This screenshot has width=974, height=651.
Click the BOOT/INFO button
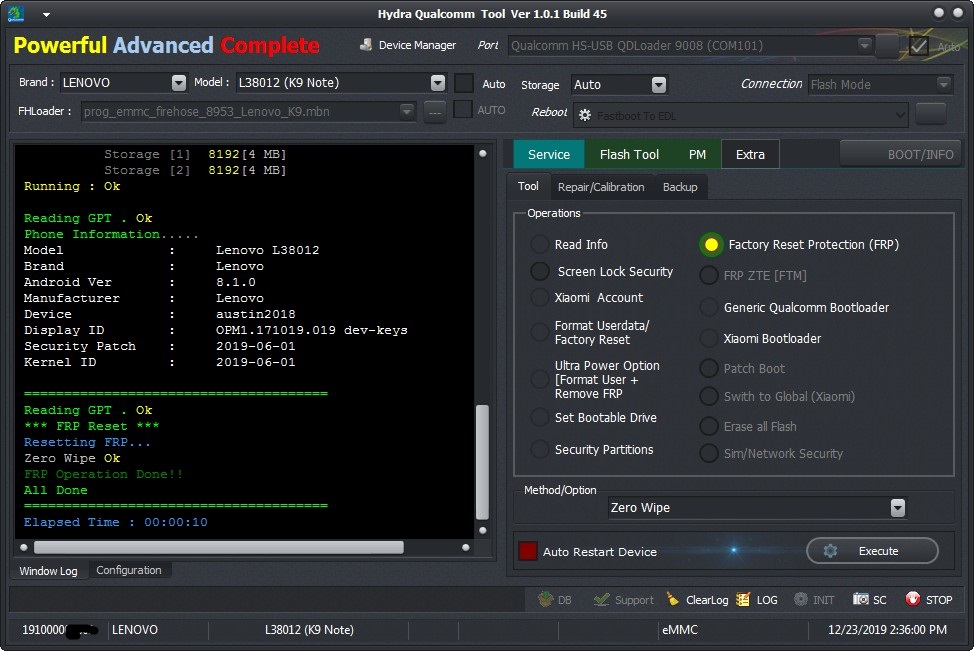[x=900, y=154]
